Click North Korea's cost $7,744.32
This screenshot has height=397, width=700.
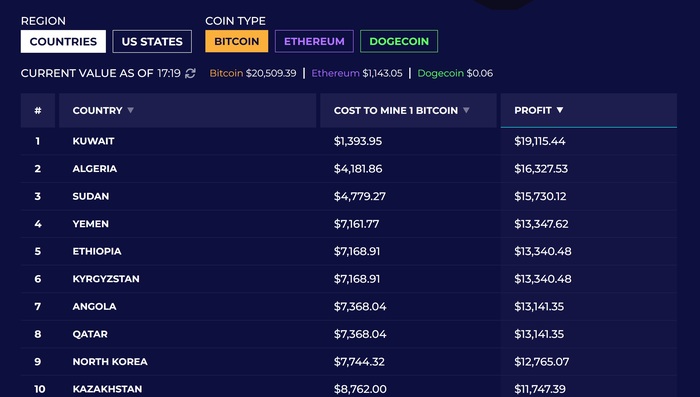[359, 362]
